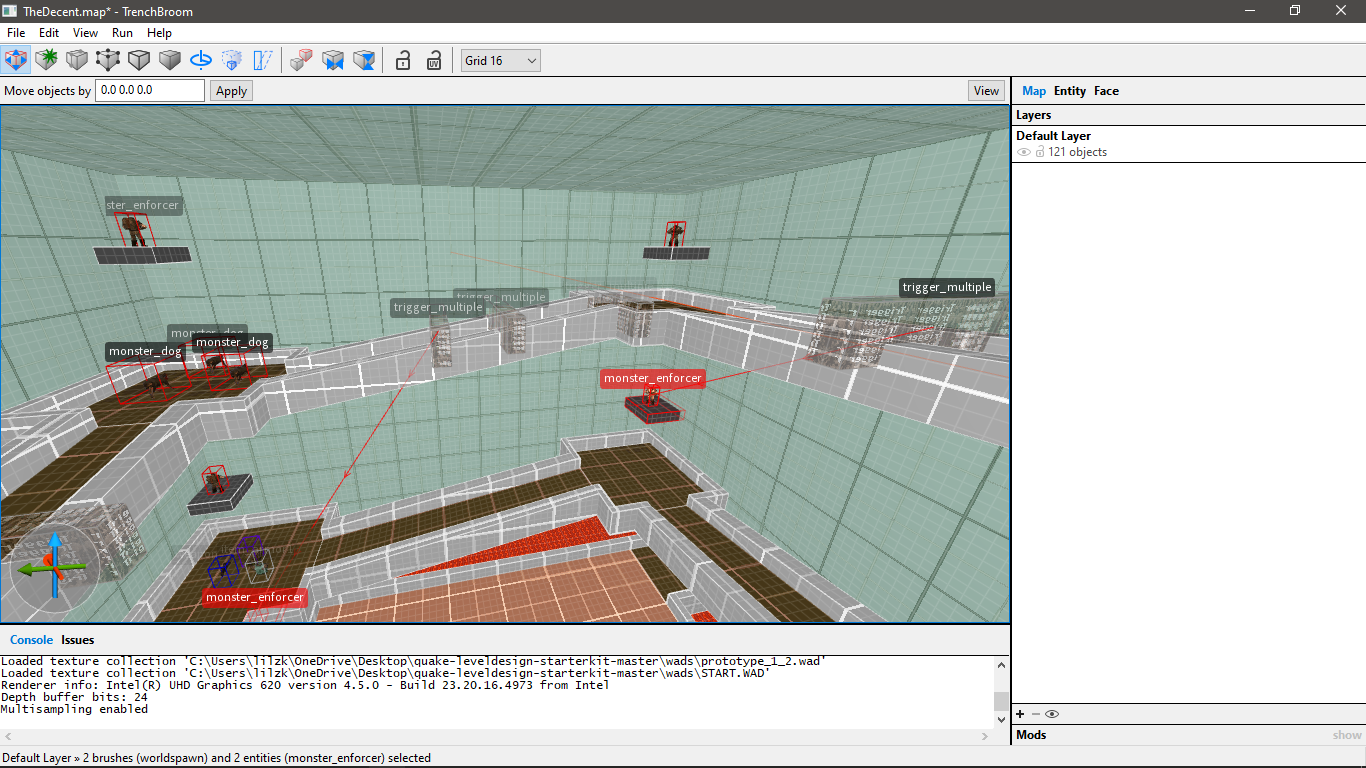The height and width of the screenshot is (768, 1366).
Task: Click the Layers panel header
Action: (1188, 115)
